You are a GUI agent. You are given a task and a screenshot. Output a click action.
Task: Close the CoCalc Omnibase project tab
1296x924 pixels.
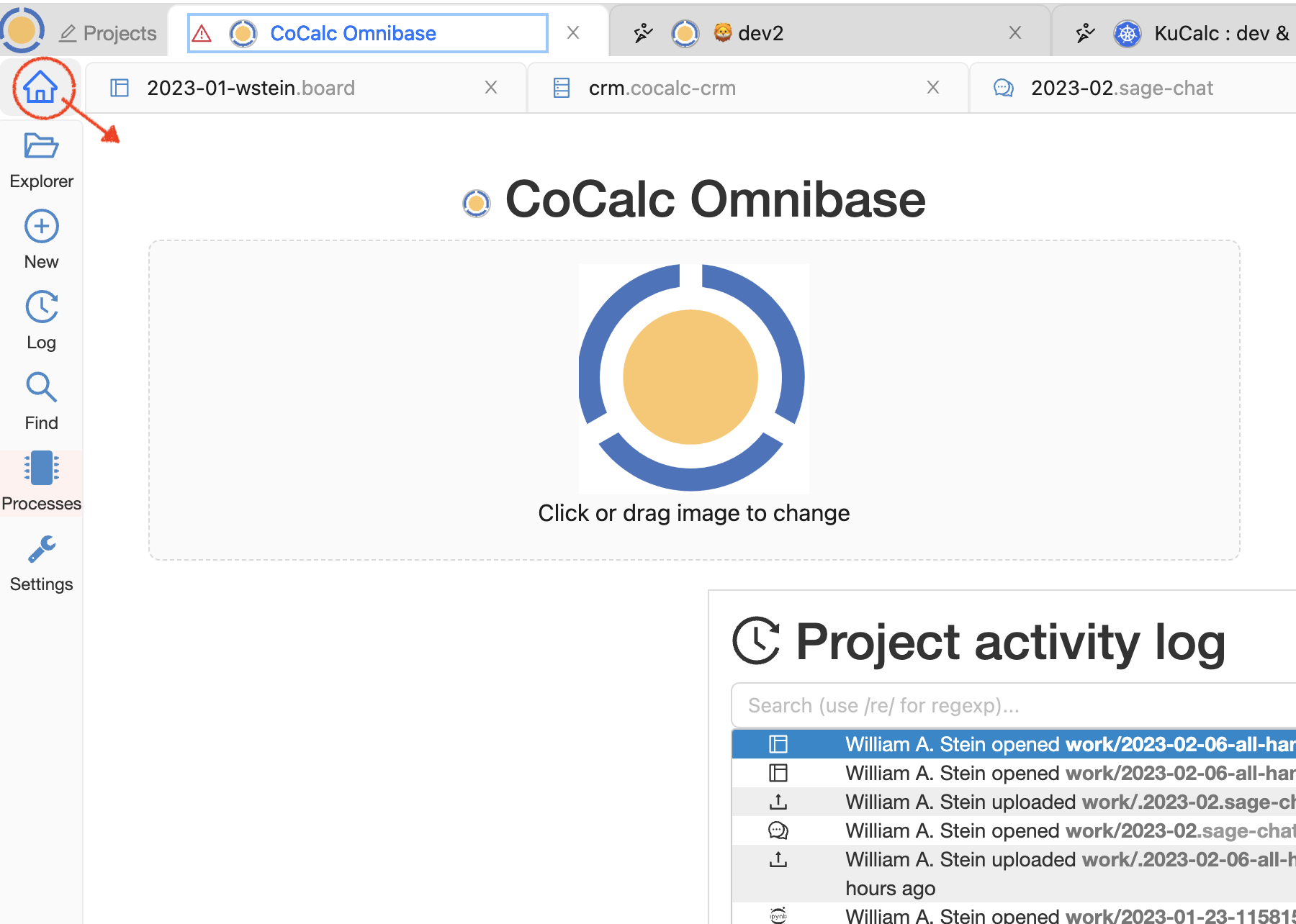click(x=573, y=32)
